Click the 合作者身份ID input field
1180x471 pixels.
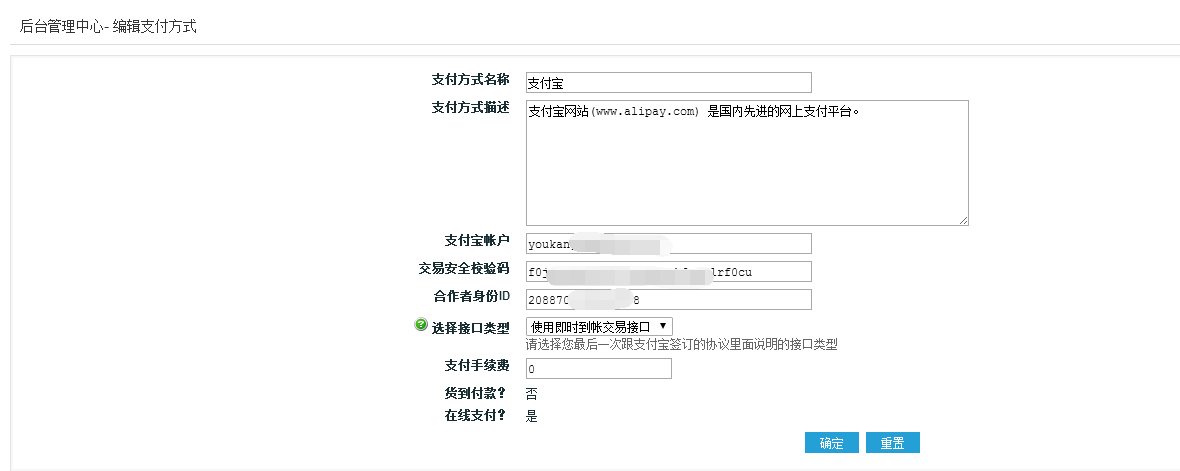tap(668, 299)
